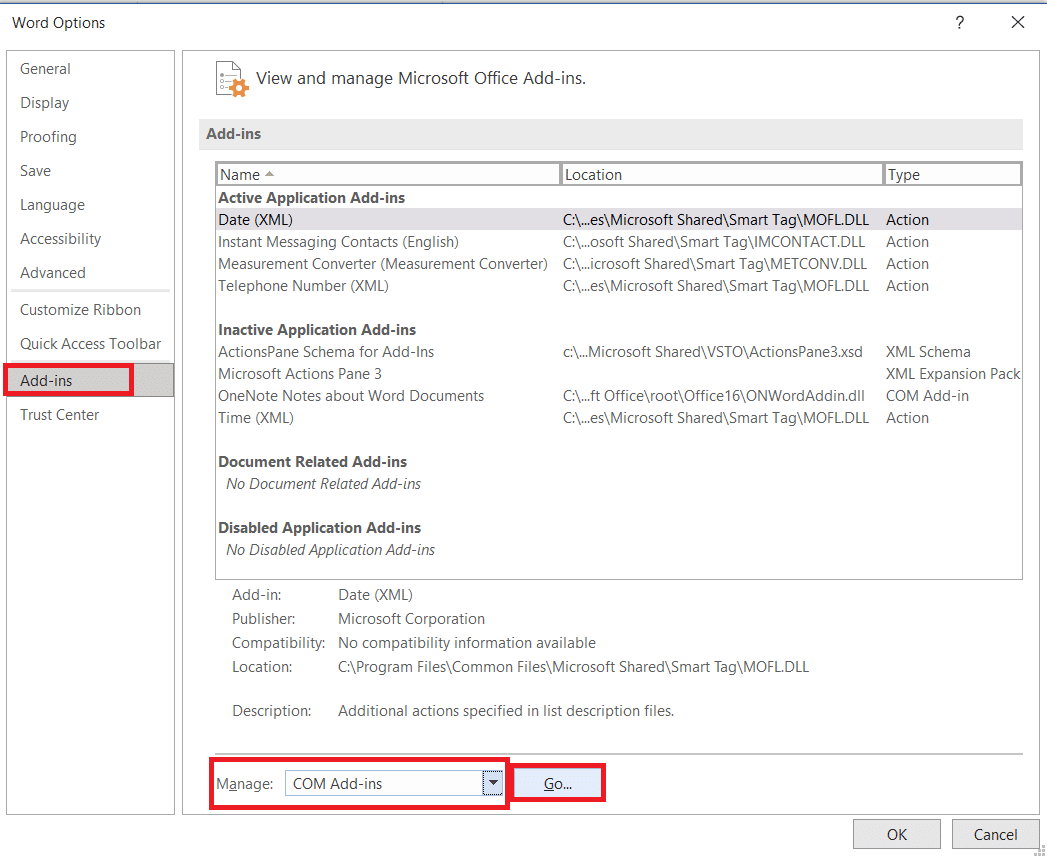Image resolution: width=1047 pixels, height=857 pixels.
Task: Click the Help question mark icon
Action: [959, 22]
